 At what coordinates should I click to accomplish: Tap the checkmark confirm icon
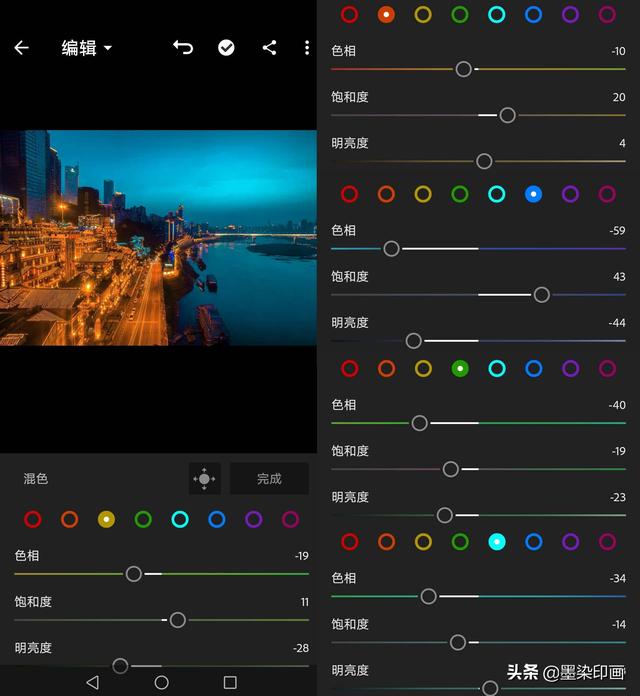(226, 47)
